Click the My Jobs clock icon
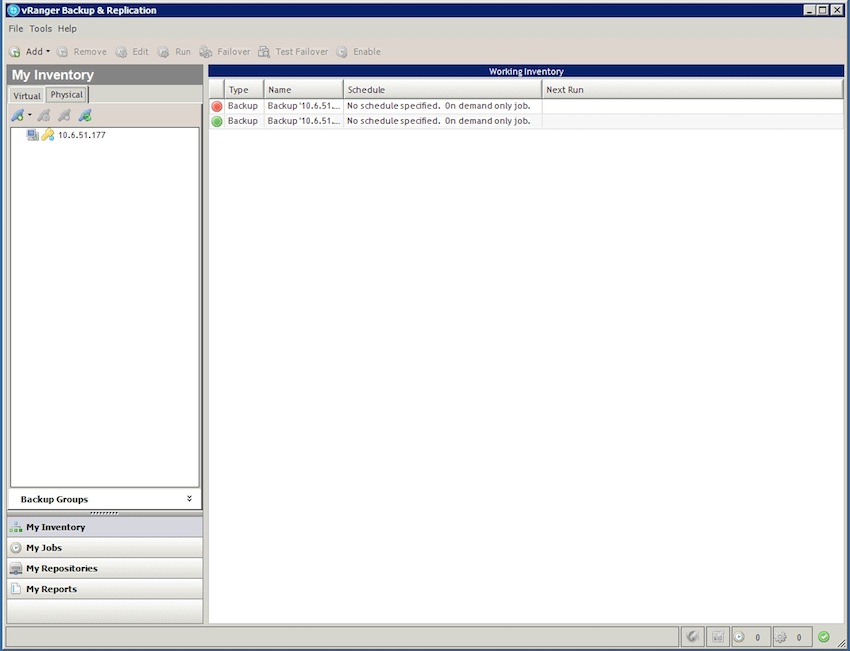Image resolution: width=850 pixels, height=651 pixels. click(x=16, y=547)
